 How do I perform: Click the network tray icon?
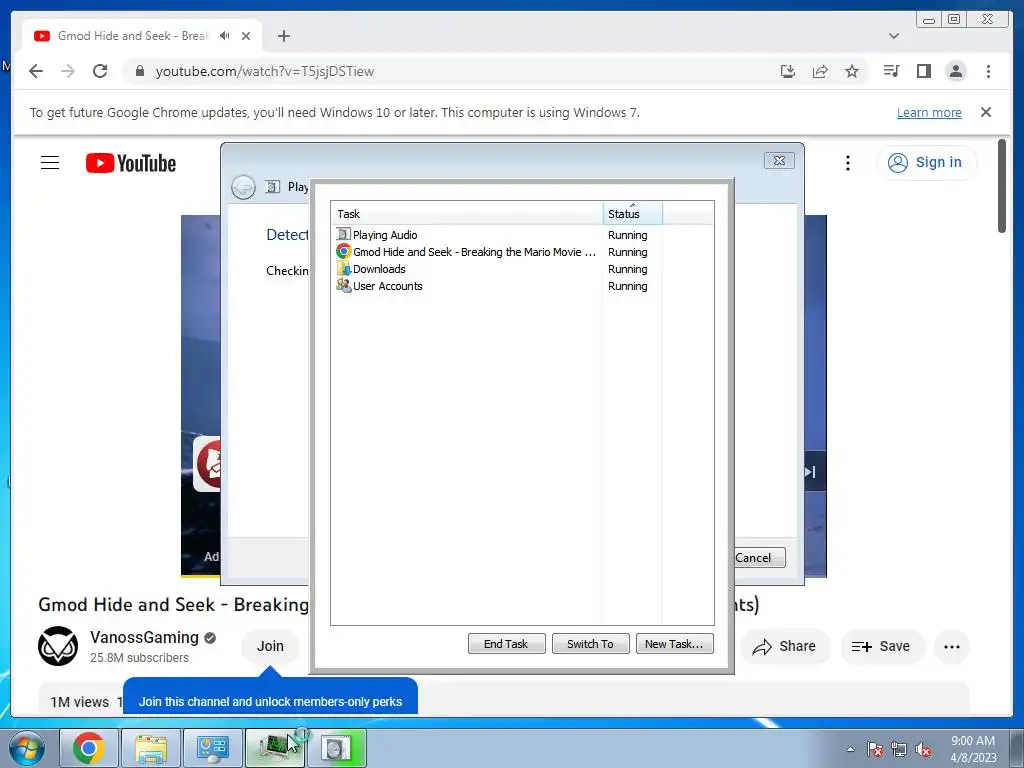pyautogui.click(x=899, y=749)
